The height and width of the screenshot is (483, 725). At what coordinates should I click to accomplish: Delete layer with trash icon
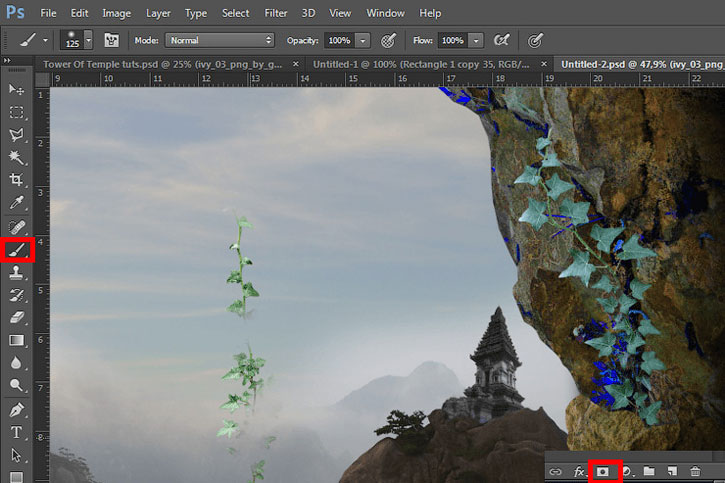click(695, 471)
